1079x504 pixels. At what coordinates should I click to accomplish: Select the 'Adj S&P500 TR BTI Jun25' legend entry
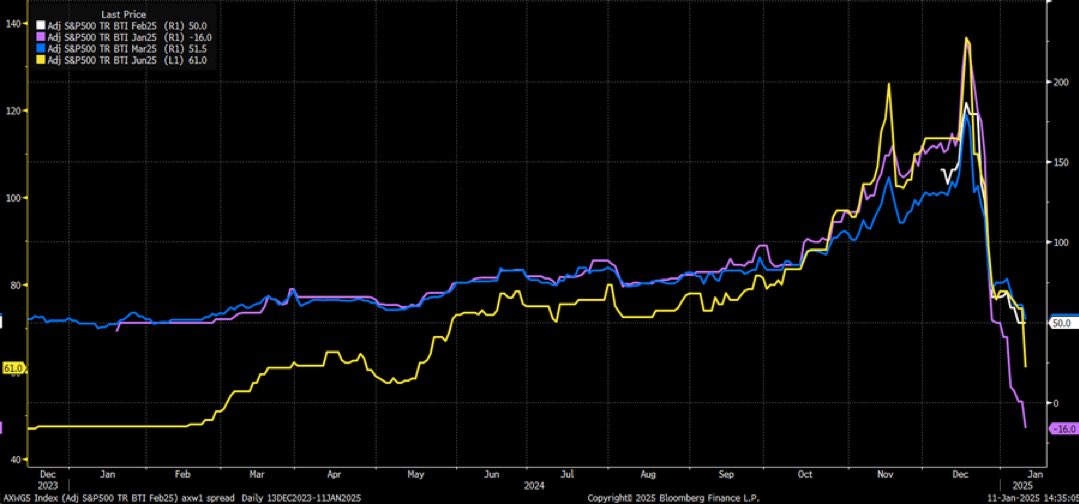(124, 61)
